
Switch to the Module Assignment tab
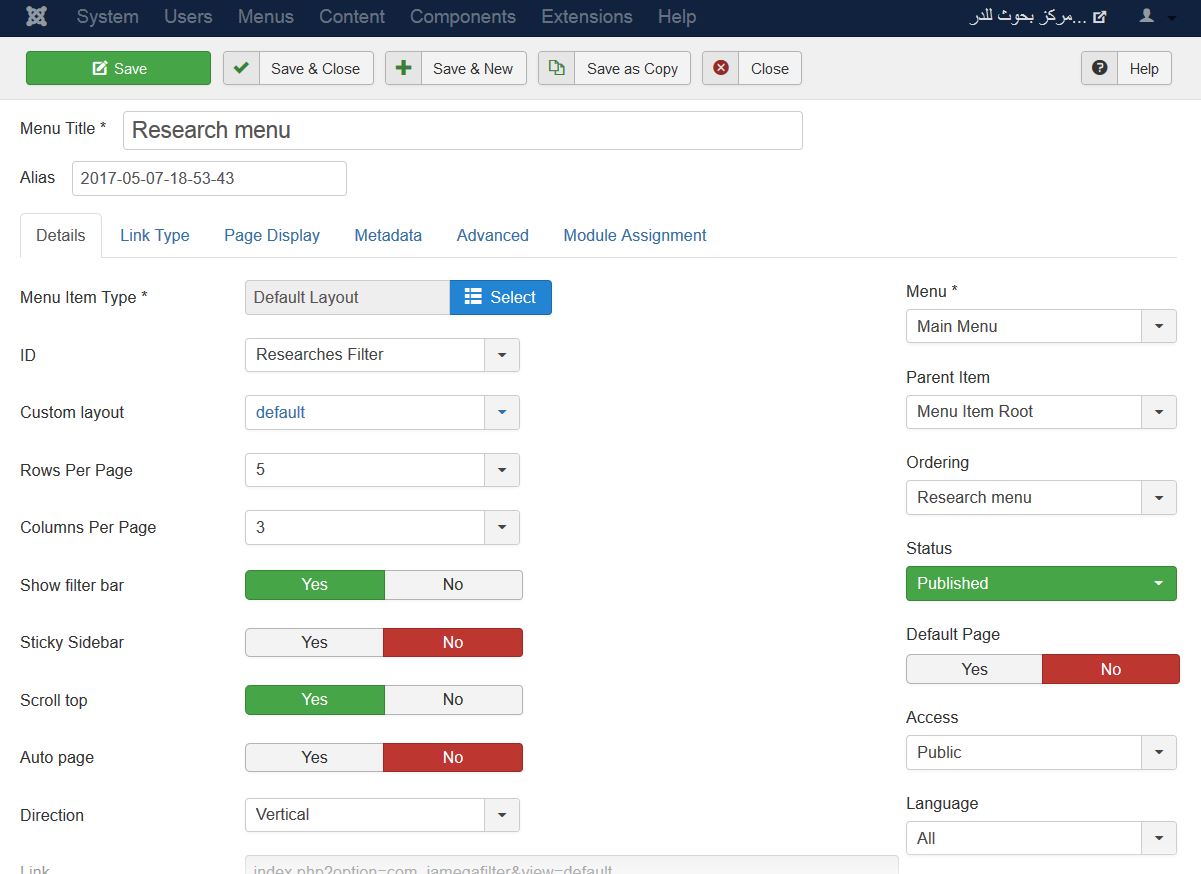click(x=634, y=236)
